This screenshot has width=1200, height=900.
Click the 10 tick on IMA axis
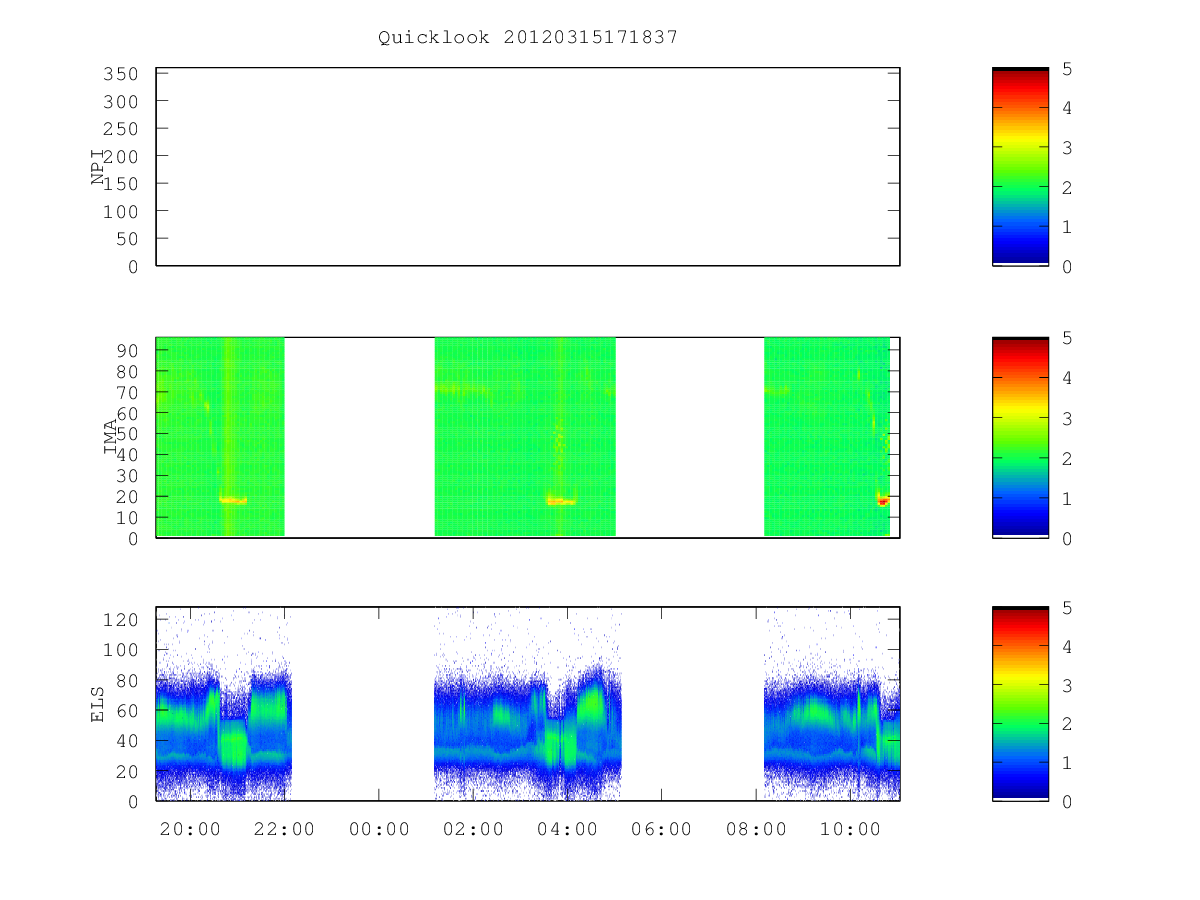point(126,517)
